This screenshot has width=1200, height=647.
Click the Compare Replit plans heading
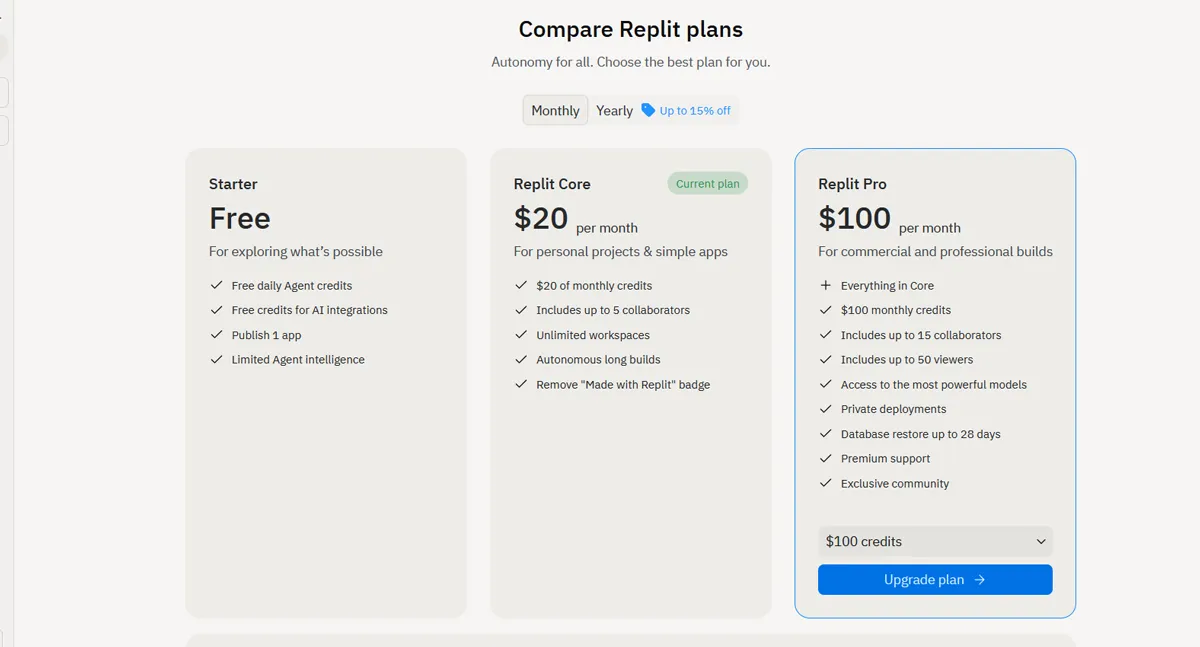630,30
